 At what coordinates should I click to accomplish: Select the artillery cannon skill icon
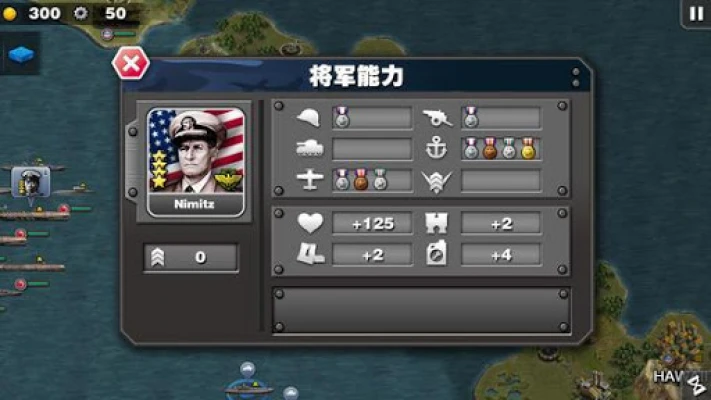click(x=437, y=118)
